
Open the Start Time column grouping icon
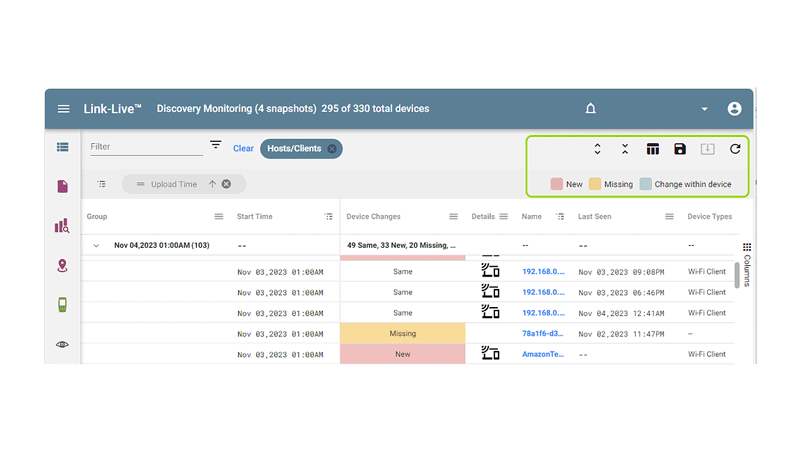click(x=329, y=216)
